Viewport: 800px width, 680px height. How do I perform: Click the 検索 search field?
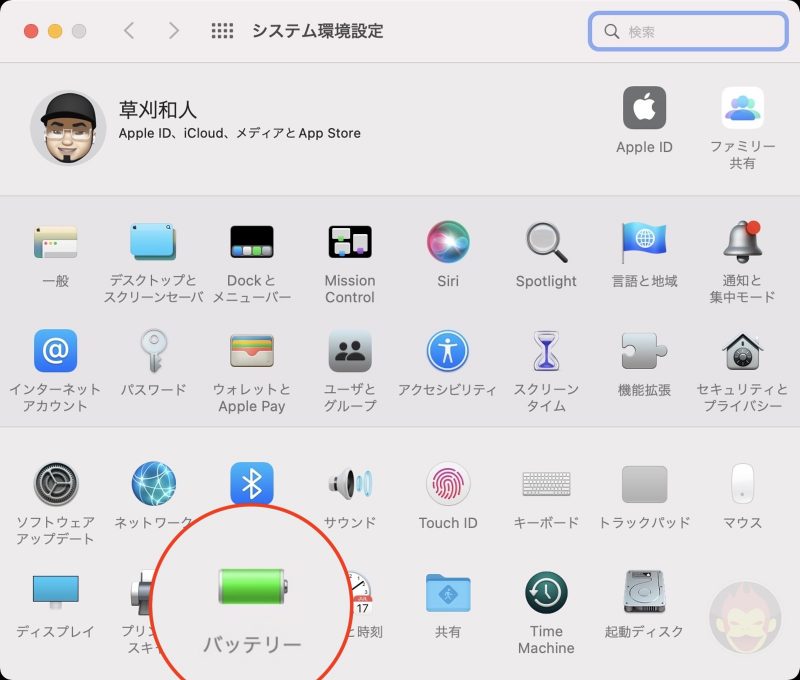tap(700, 31)
